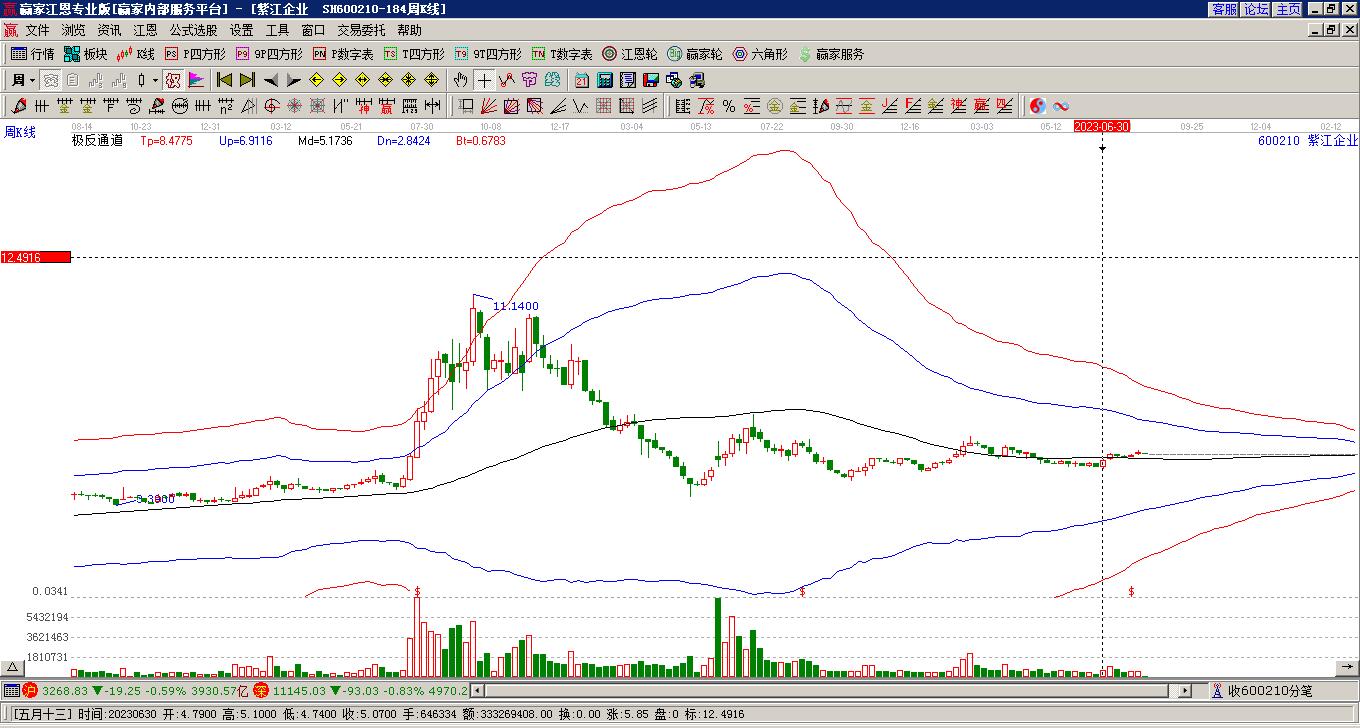Click the 极反通道 indicator name
The width and height of the screenshot is (1360, 728).
tap(97, 141)
